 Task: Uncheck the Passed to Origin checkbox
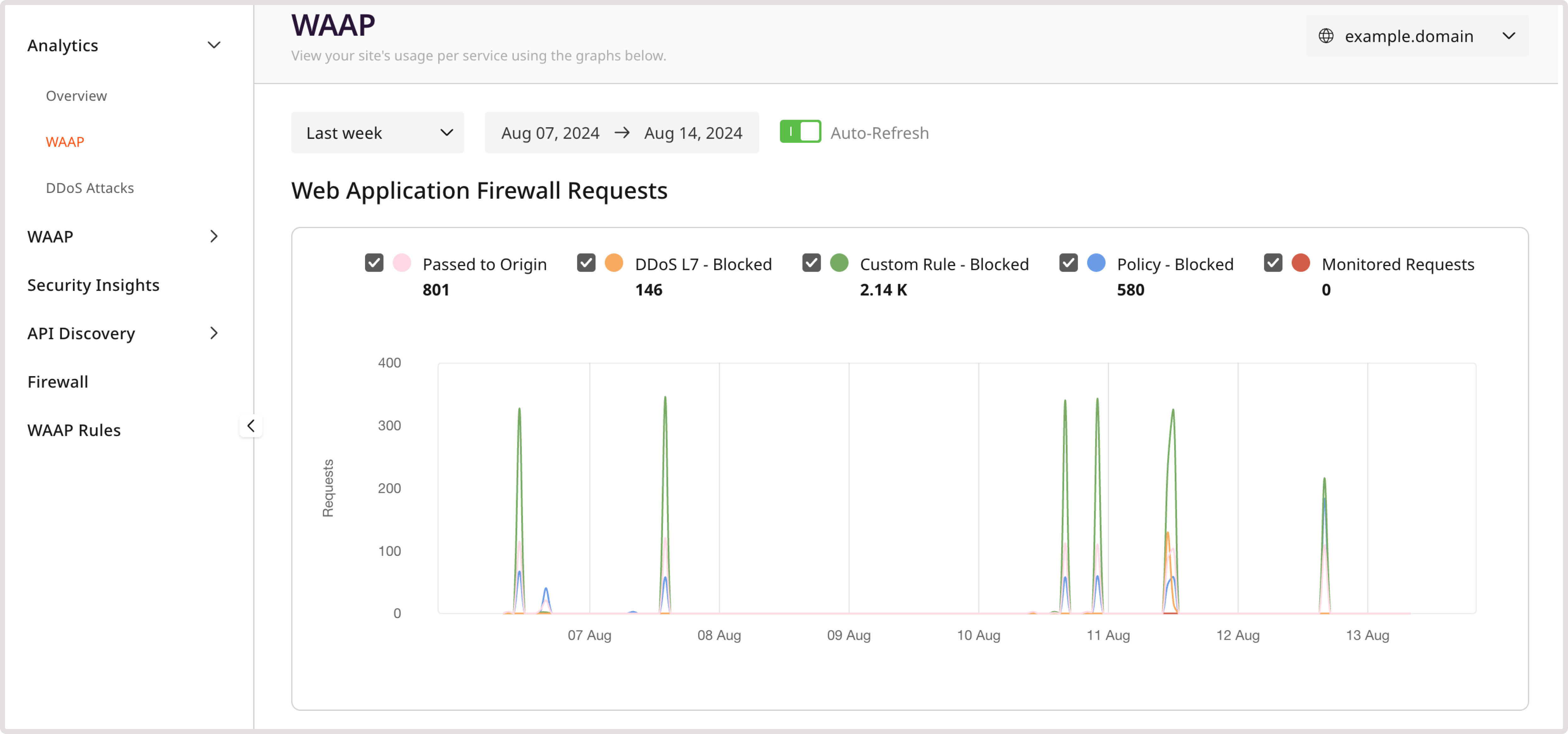(374, 263)
